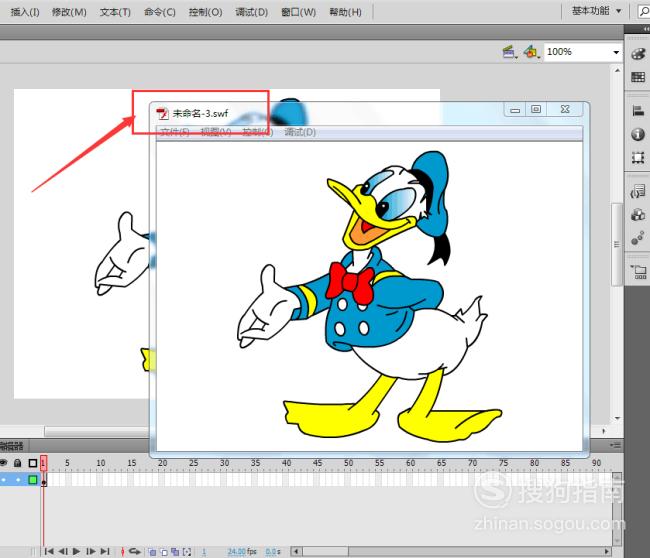Image resolution: width=650 pixels, height=558 pixels.
Task: Click the Center Frame red marker icon
Action: click(122, 551)
